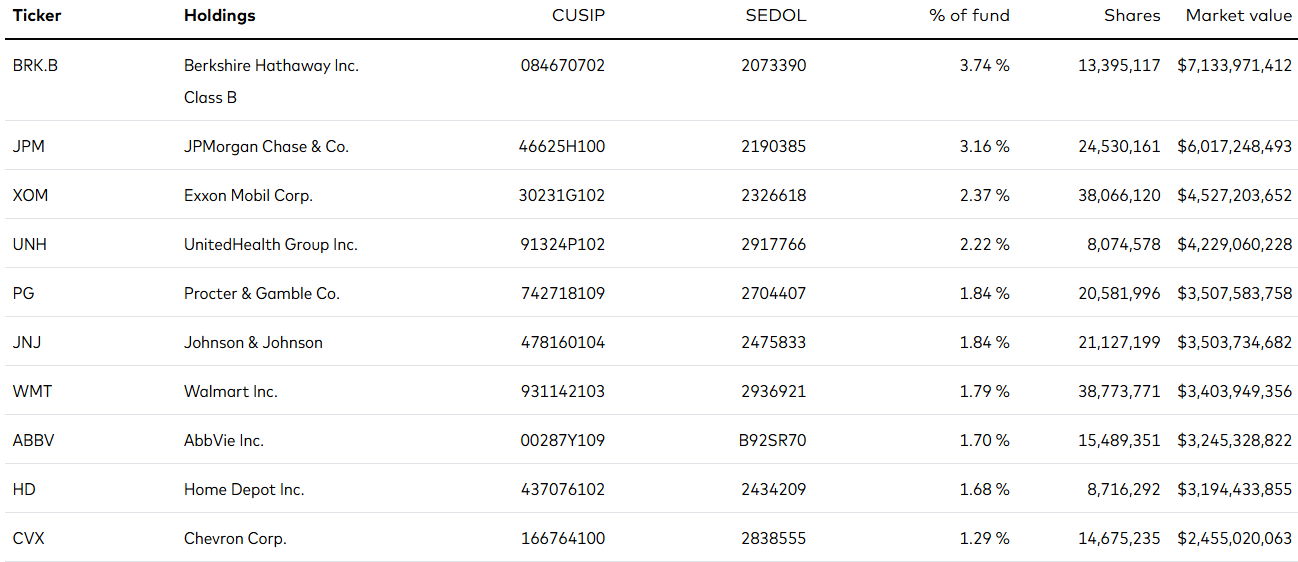Select the Holdings column header

point(220,16)
